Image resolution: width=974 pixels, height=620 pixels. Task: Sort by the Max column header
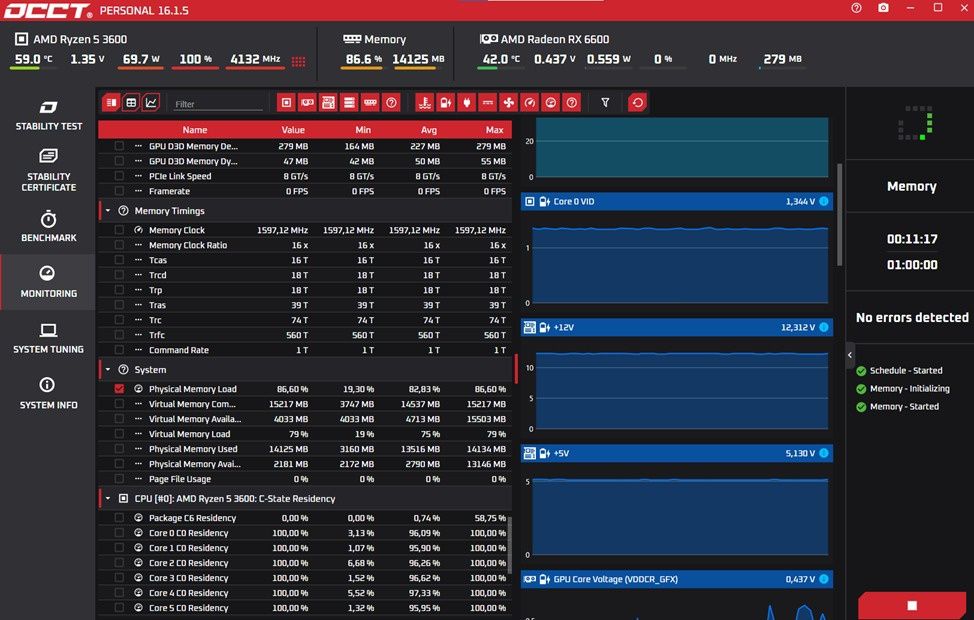tap(494, 130)
